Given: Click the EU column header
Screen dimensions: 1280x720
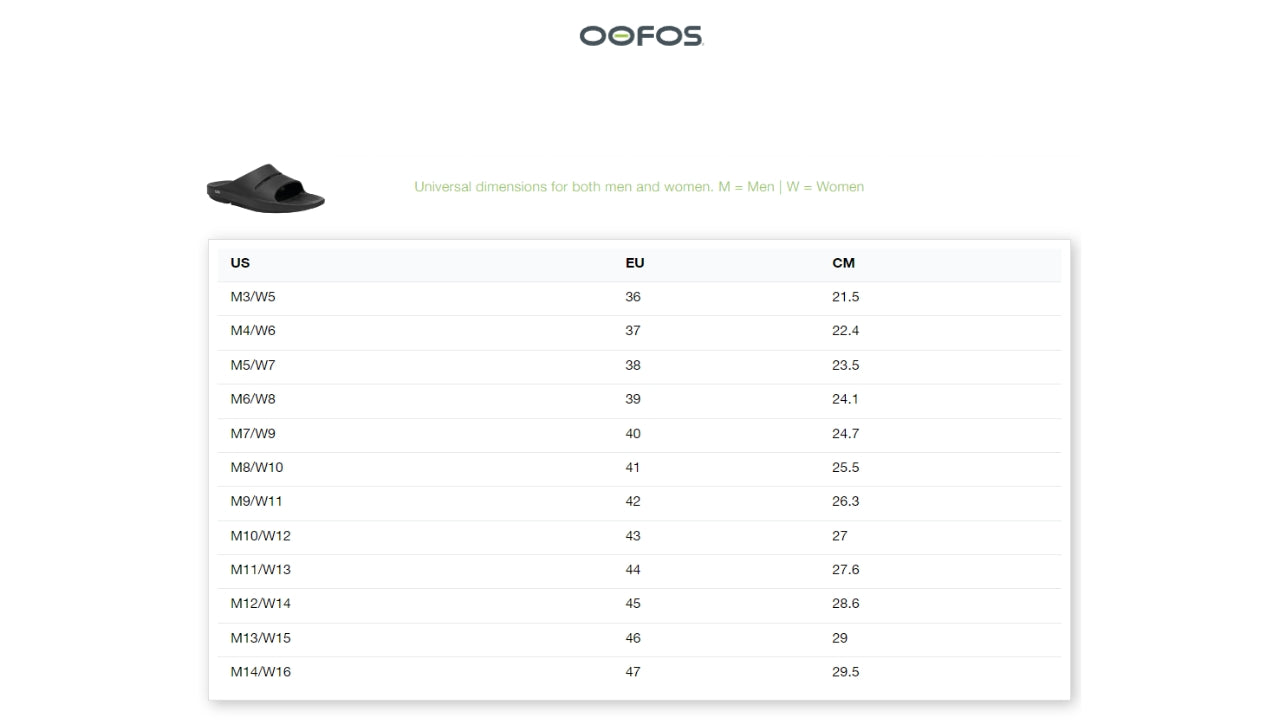Looking at the screenshot, I should tap(635, 263).
